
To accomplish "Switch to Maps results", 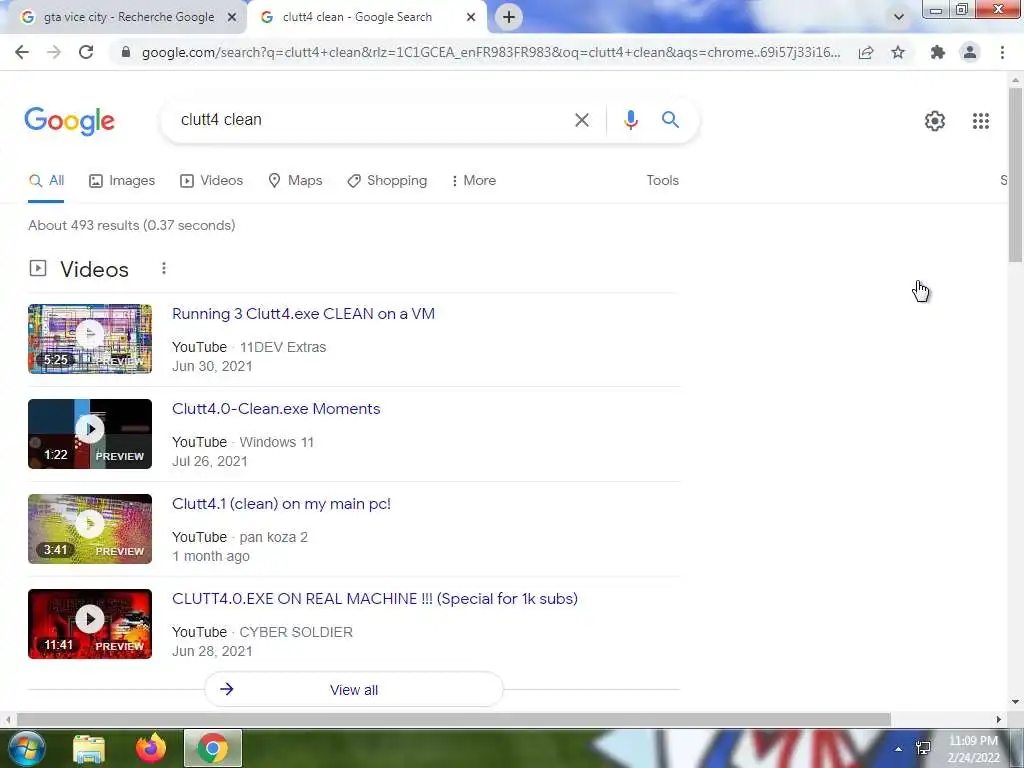I will click(x=295, y=180).
